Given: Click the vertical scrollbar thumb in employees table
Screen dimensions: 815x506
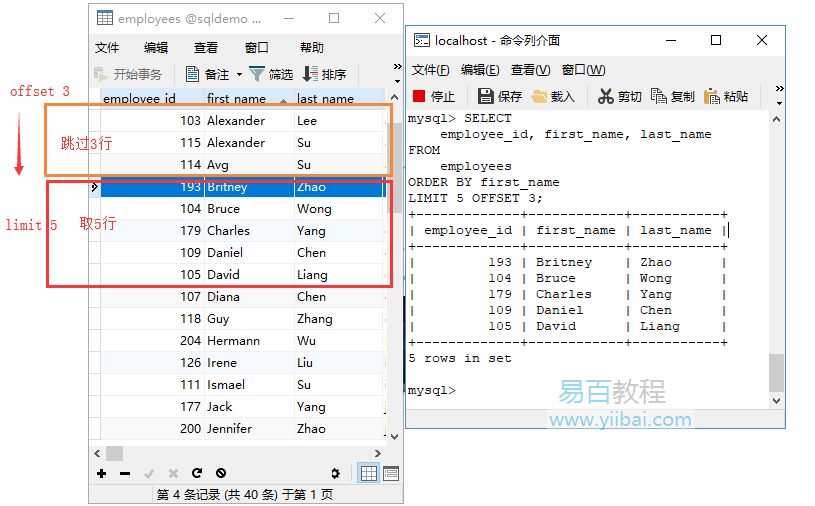Looking at the screenshot, I should pyautogui.click(x=396, y=166).
